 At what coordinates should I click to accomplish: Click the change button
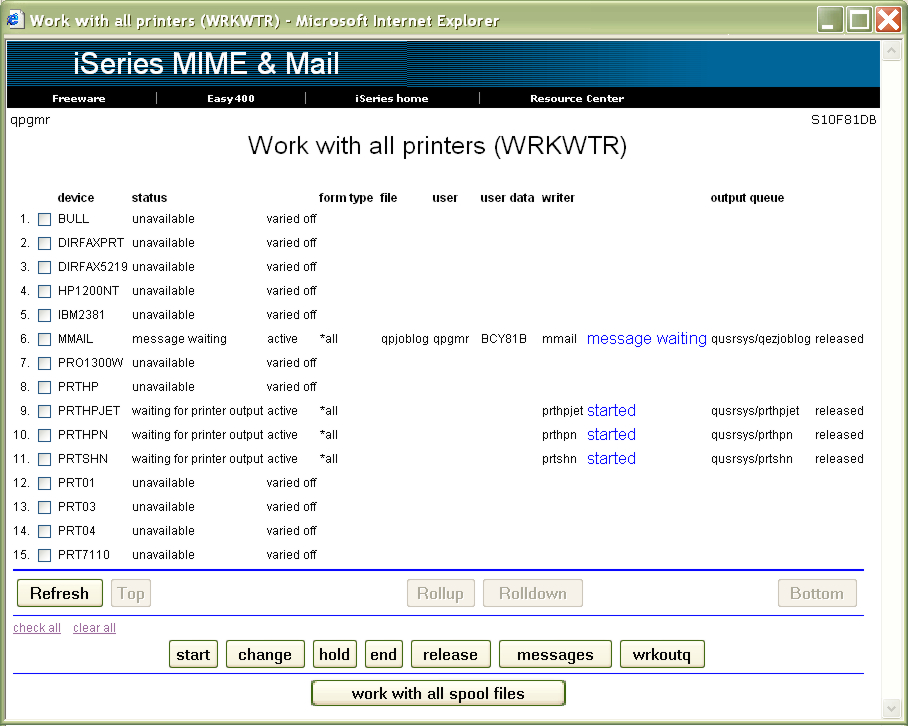click(x=265, y=654)
